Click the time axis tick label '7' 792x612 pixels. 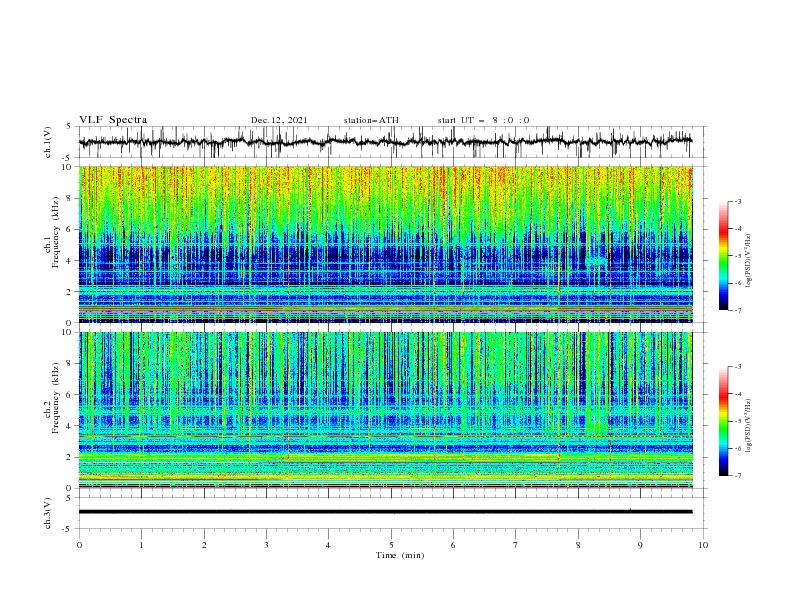pyautogui.click(x=516, y=545)
